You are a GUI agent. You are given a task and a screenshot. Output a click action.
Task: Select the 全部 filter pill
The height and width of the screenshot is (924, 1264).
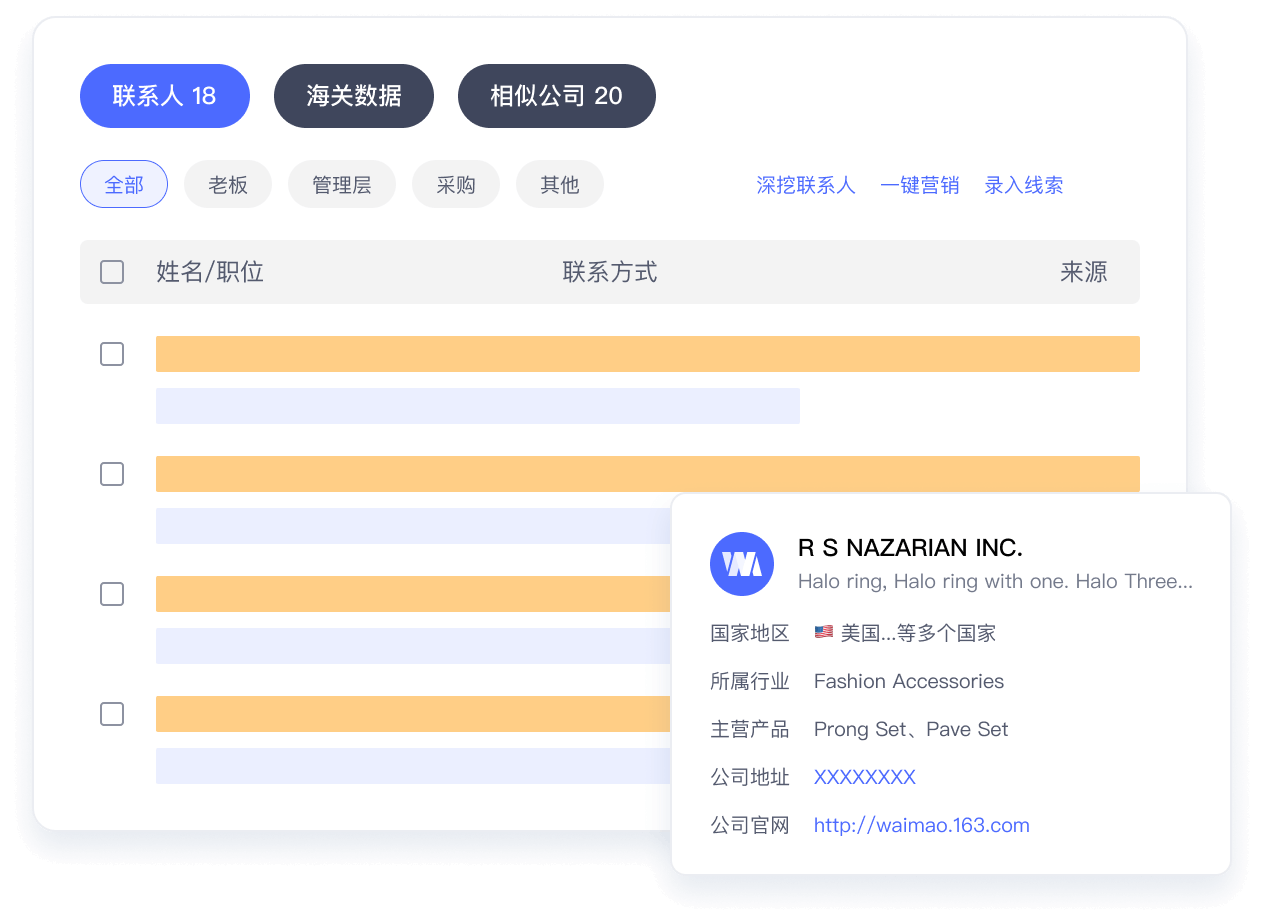(x=123, y=184)
